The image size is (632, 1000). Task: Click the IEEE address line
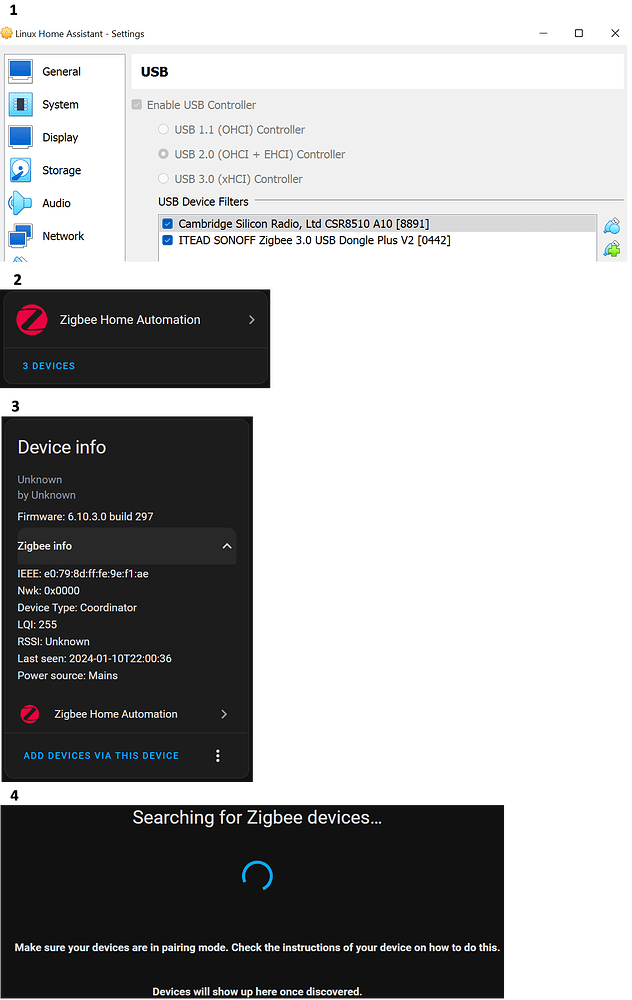[x=83, y=573]
